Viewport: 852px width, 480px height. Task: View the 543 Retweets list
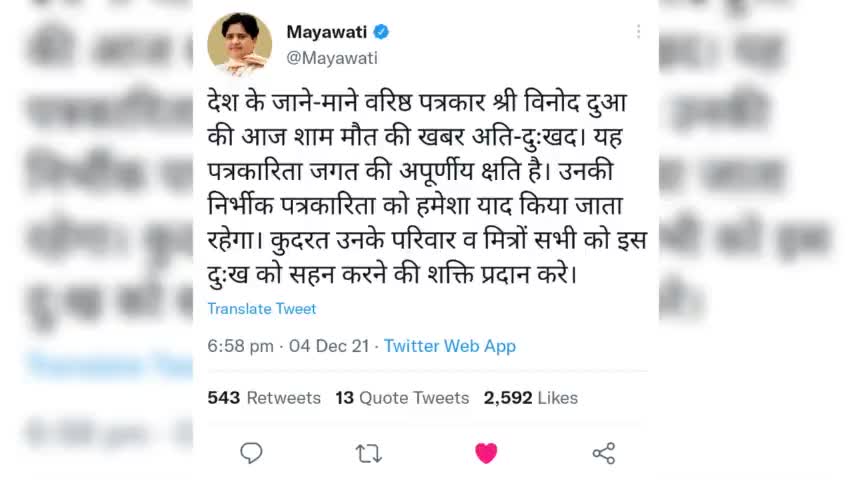[x=264, y=397]
